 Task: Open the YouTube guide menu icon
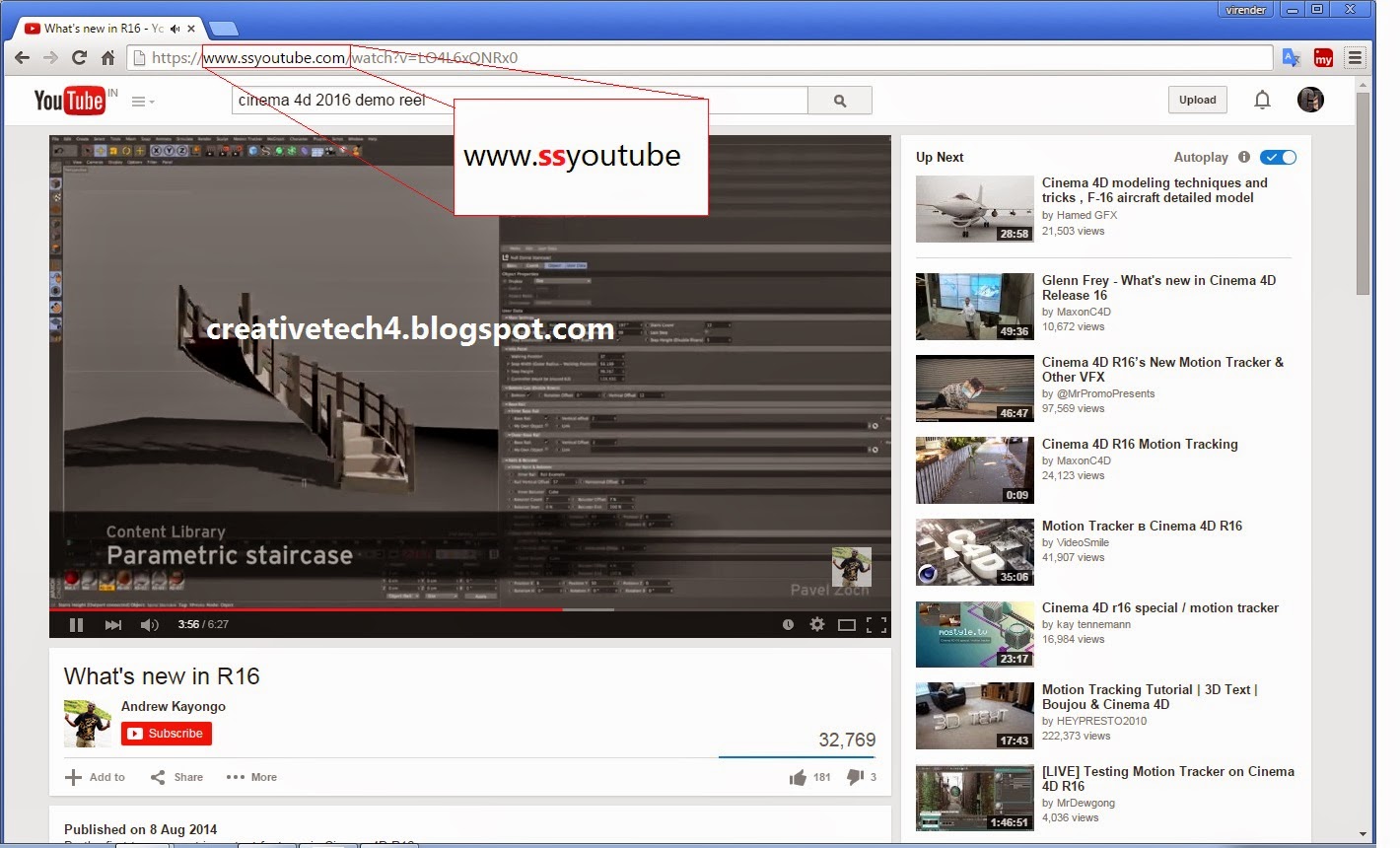pos(143,101)
